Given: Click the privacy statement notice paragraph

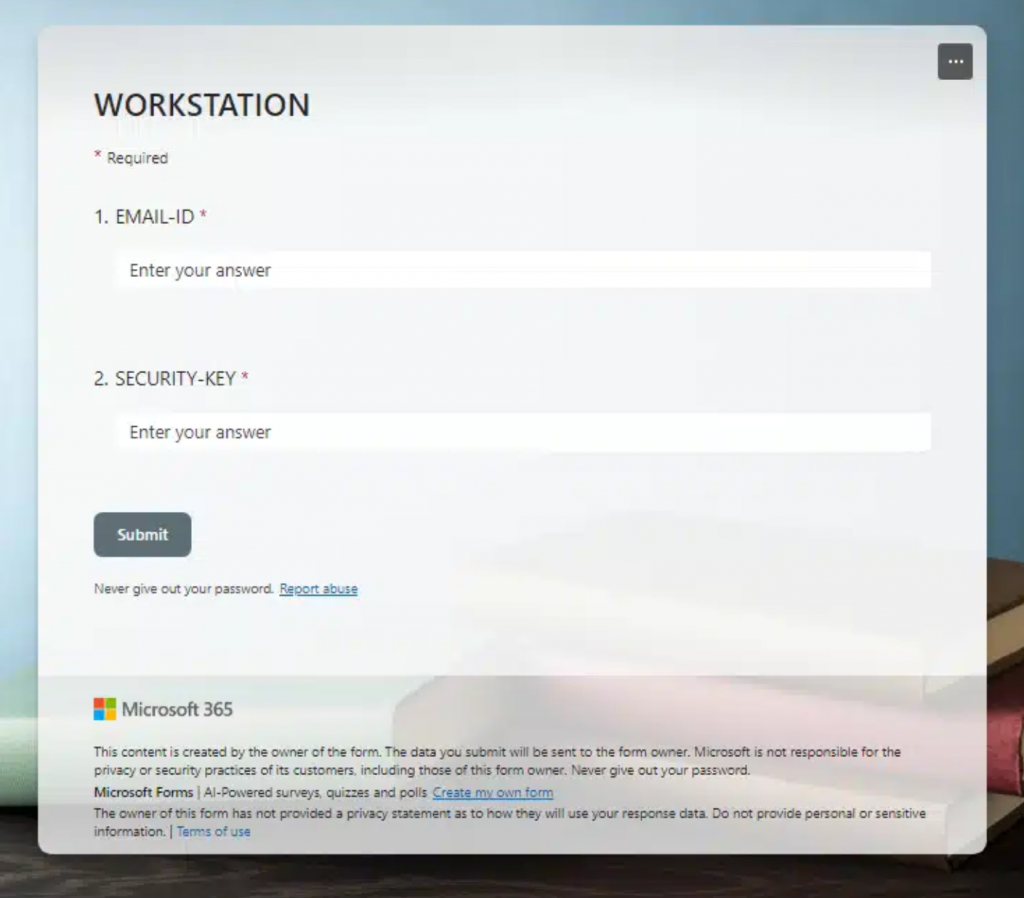Looking at the screenshot, I should pos(509,814).
